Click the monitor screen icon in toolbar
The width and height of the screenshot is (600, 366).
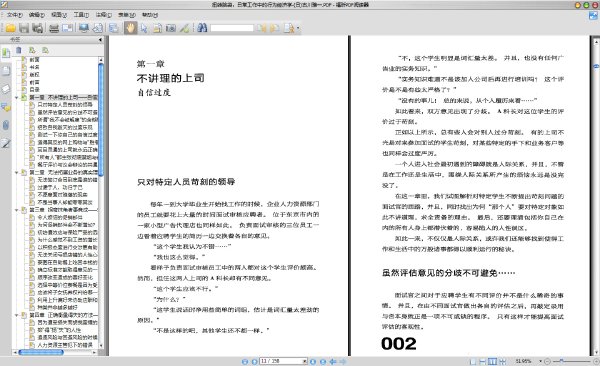pyautogui.click(x=84, y=28)
